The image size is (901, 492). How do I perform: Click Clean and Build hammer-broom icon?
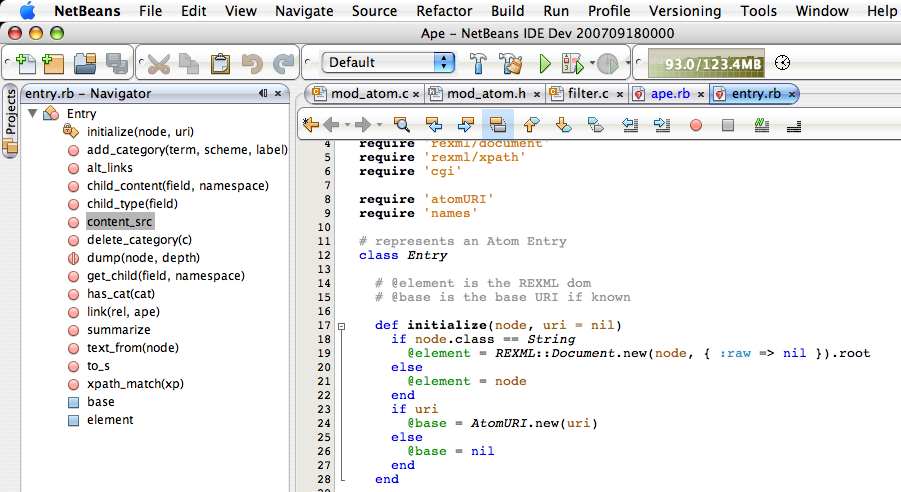coord(510,63)
